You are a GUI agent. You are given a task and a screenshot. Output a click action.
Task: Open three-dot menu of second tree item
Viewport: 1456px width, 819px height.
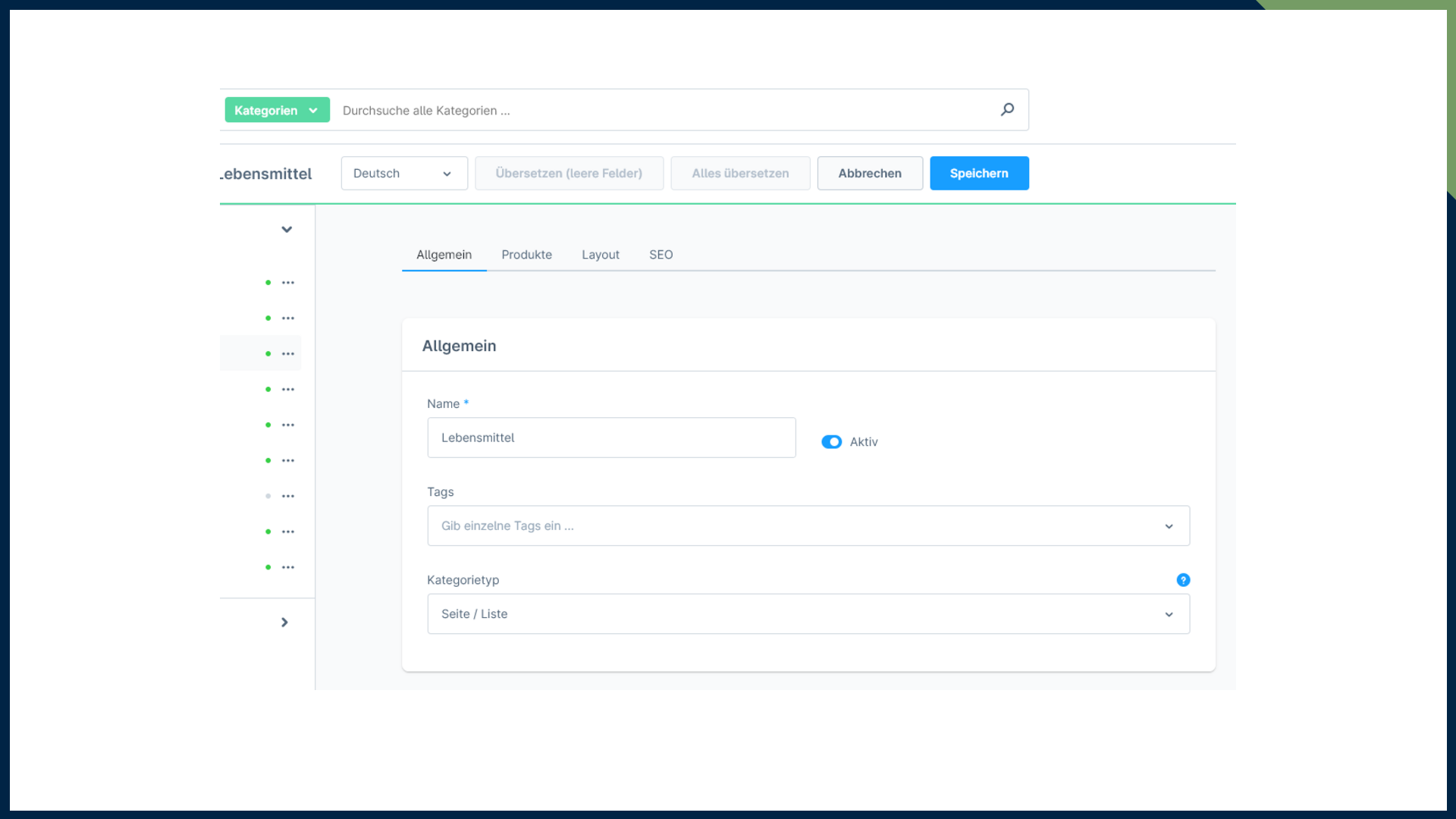pyautogui.click(x=288, y=318)
